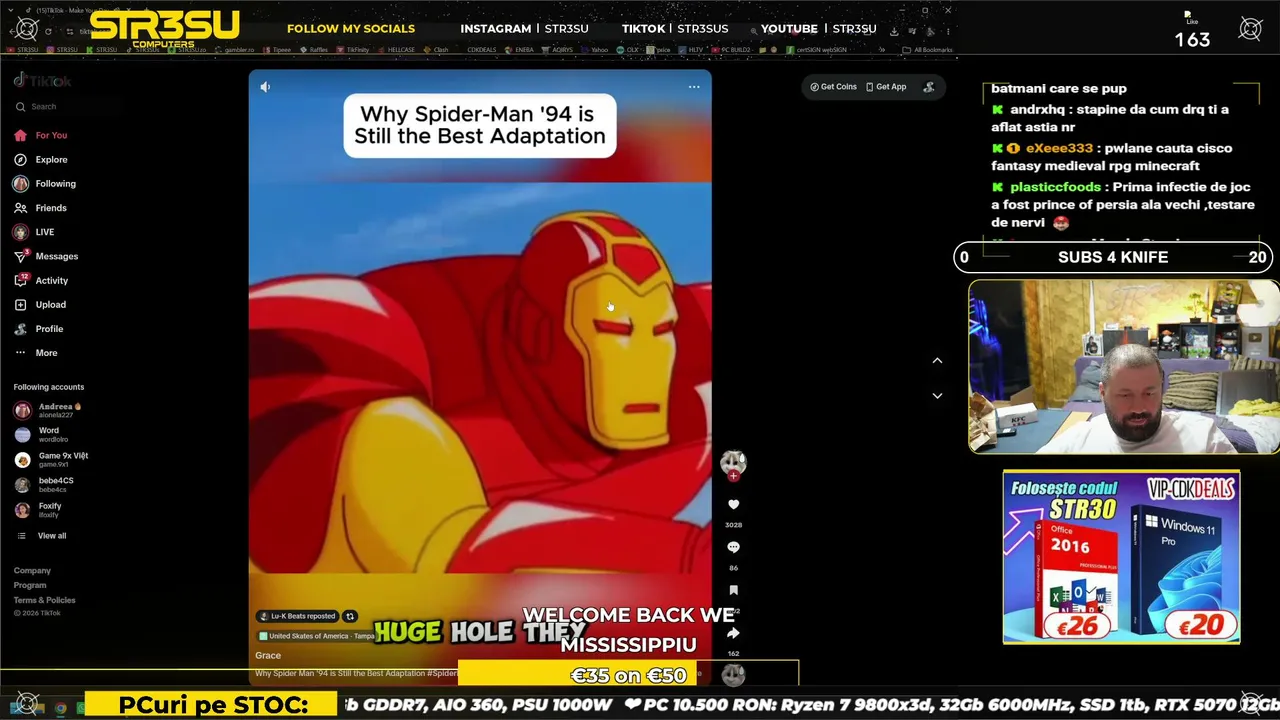This screenshot has height=720, width=1280.
Task: Open the Upload page
Action: pyautogui.click(x=40, y=305)
